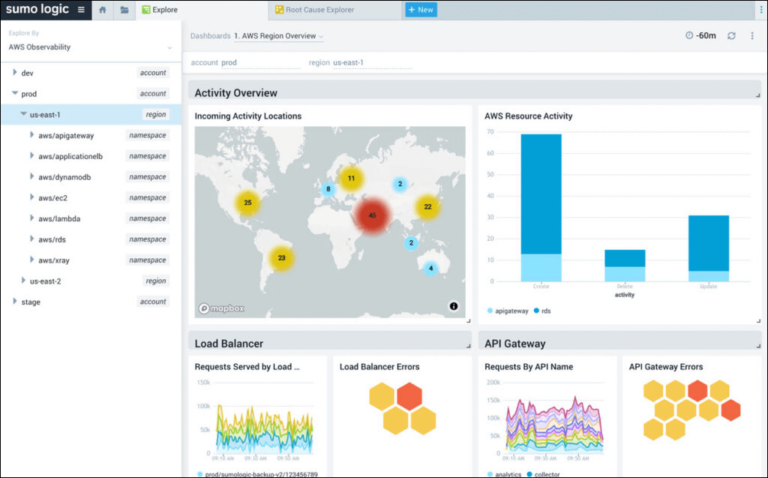768x478 pixels.
Task: Click the red hexagon in Load Balancer Errors
Action: click(409, 396)
